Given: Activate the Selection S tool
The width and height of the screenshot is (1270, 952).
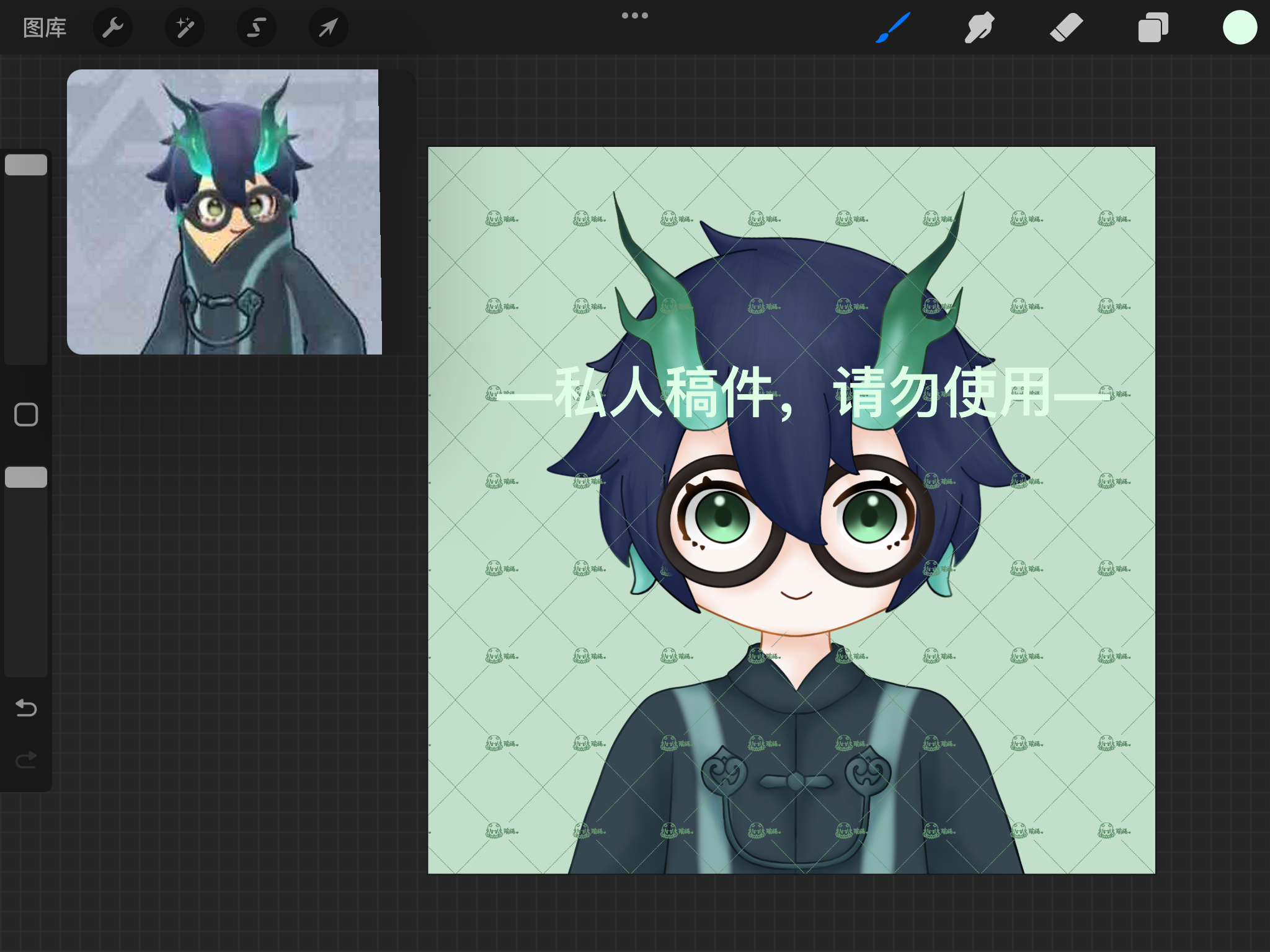Looking at the screenshot, I should coord(257,28).
